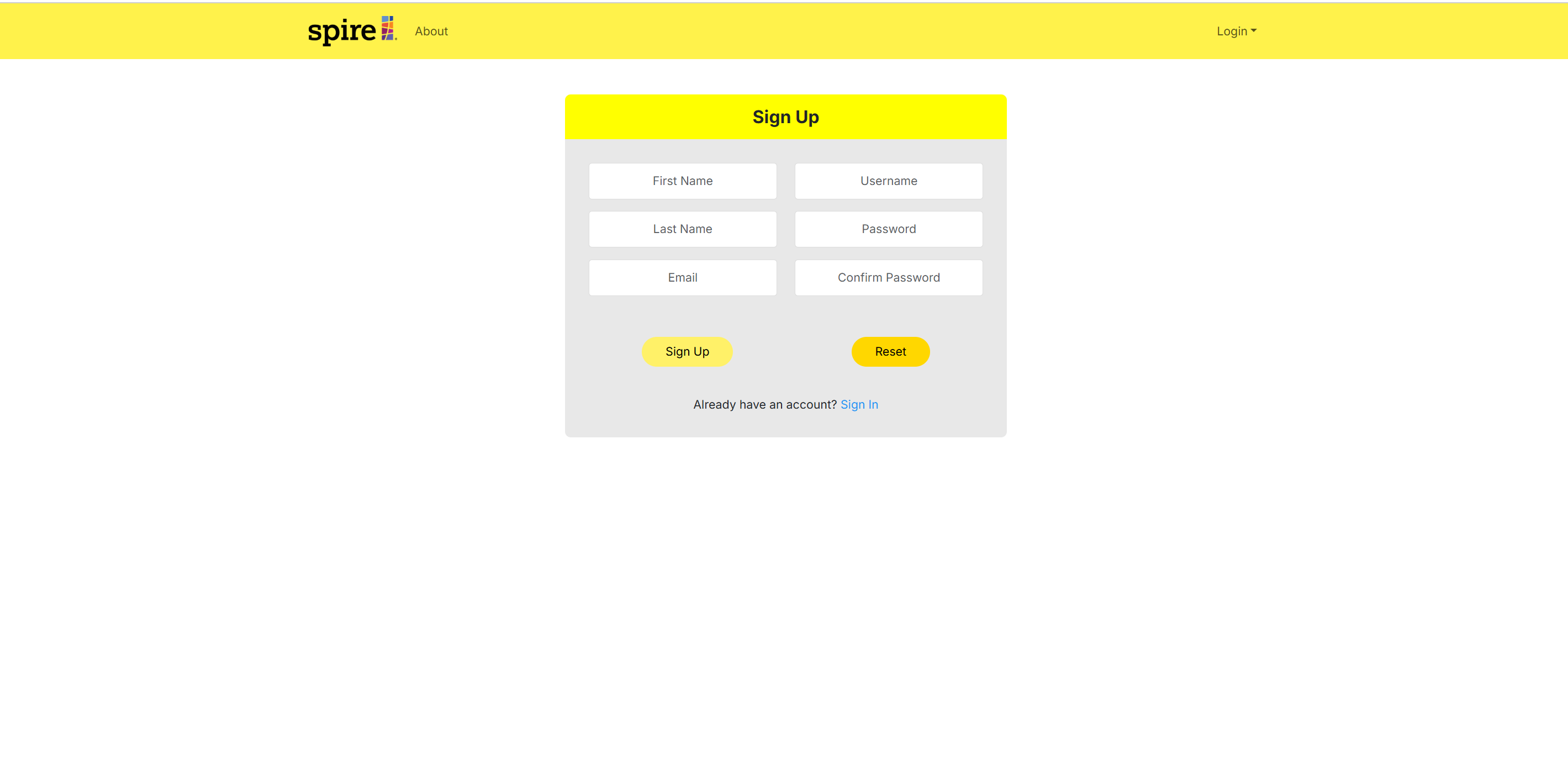Open the About page link
The image size is (1568, 777).
[431, 31]
